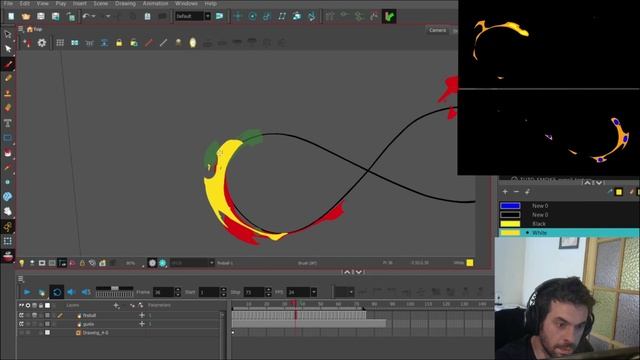Image resolution: width=640 pixels, height=360 pixels.
Task: Open the Timeline view menu icon
Action: pos(21,279)
